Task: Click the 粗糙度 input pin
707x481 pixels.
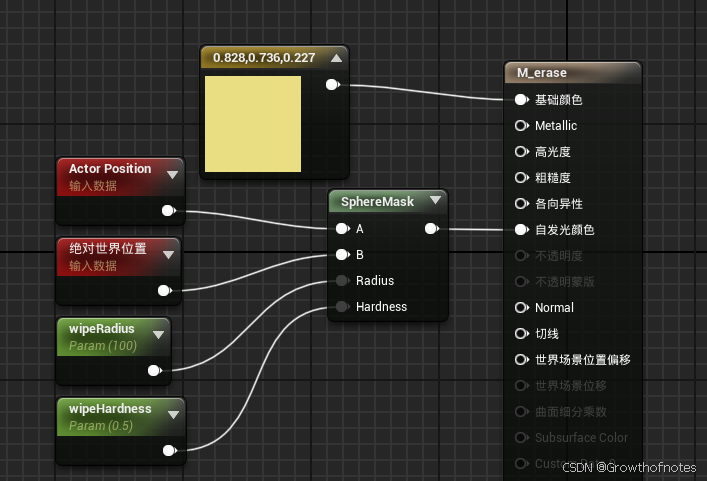Action: point(522,178)
